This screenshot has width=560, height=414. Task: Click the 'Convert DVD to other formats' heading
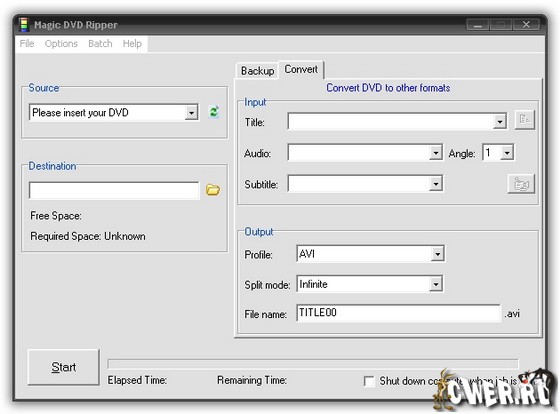click(388, 88)
